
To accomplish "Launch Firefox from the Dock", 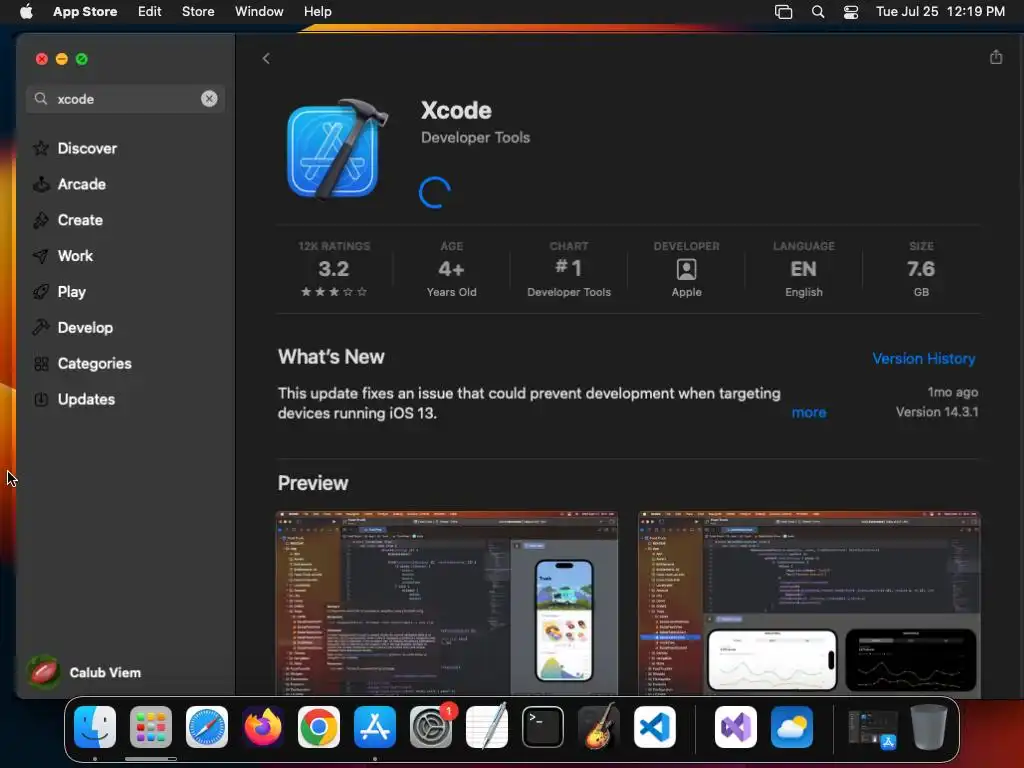I will [263, 727].
